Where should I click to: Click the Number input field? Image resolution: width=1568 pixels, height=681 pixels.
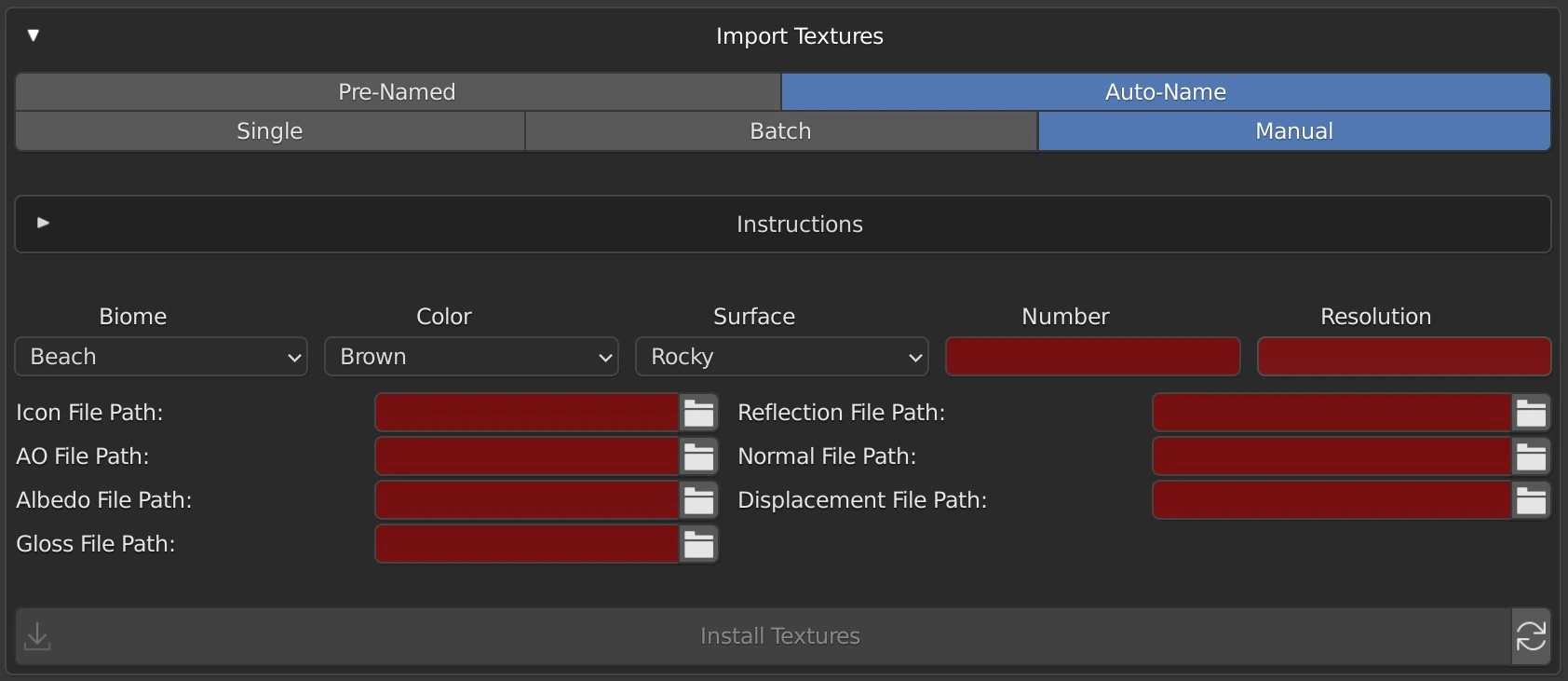1092,357
